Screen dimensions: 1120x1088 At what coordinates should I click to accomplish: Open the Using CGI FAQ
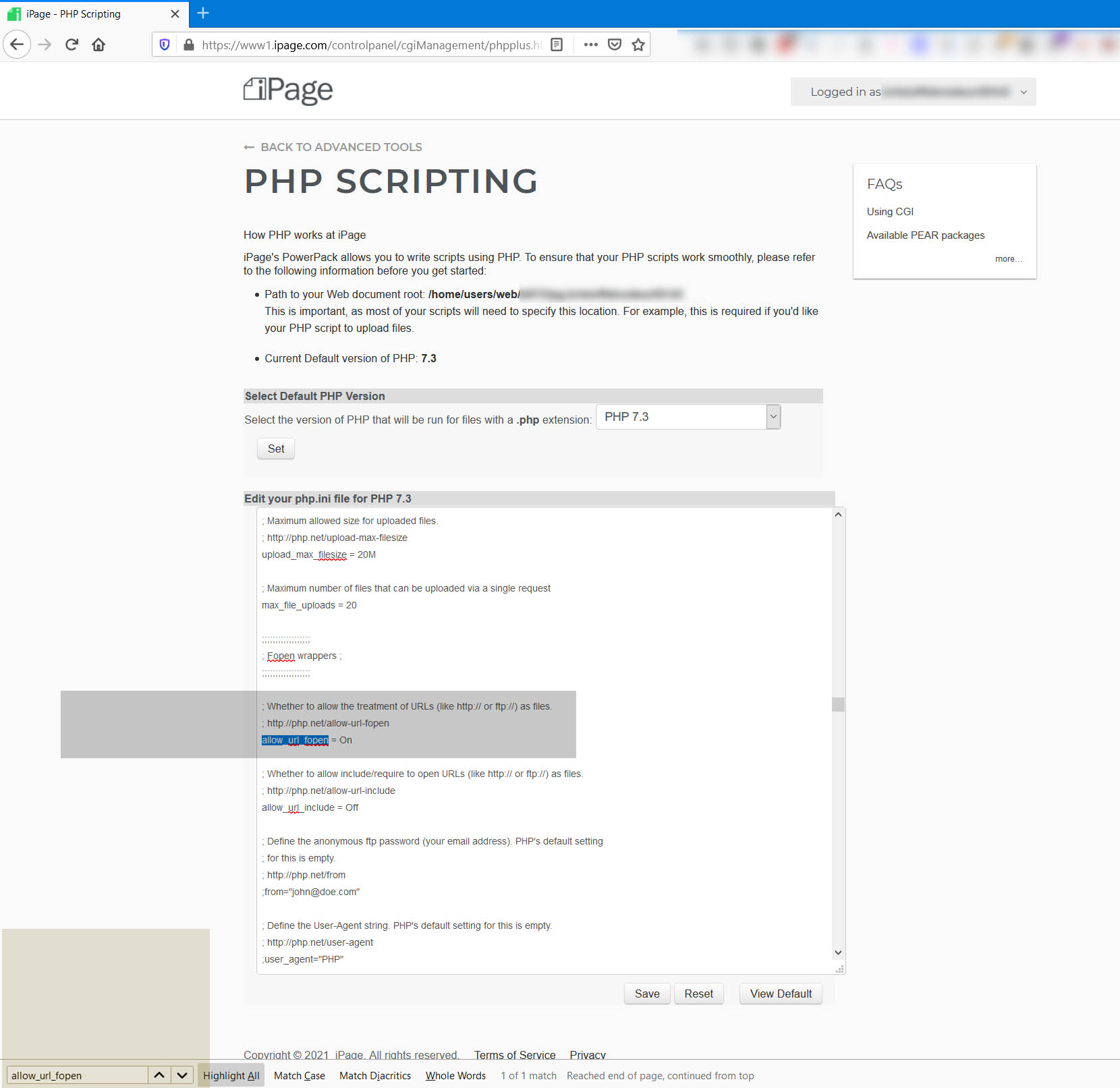tap(890, 212)
